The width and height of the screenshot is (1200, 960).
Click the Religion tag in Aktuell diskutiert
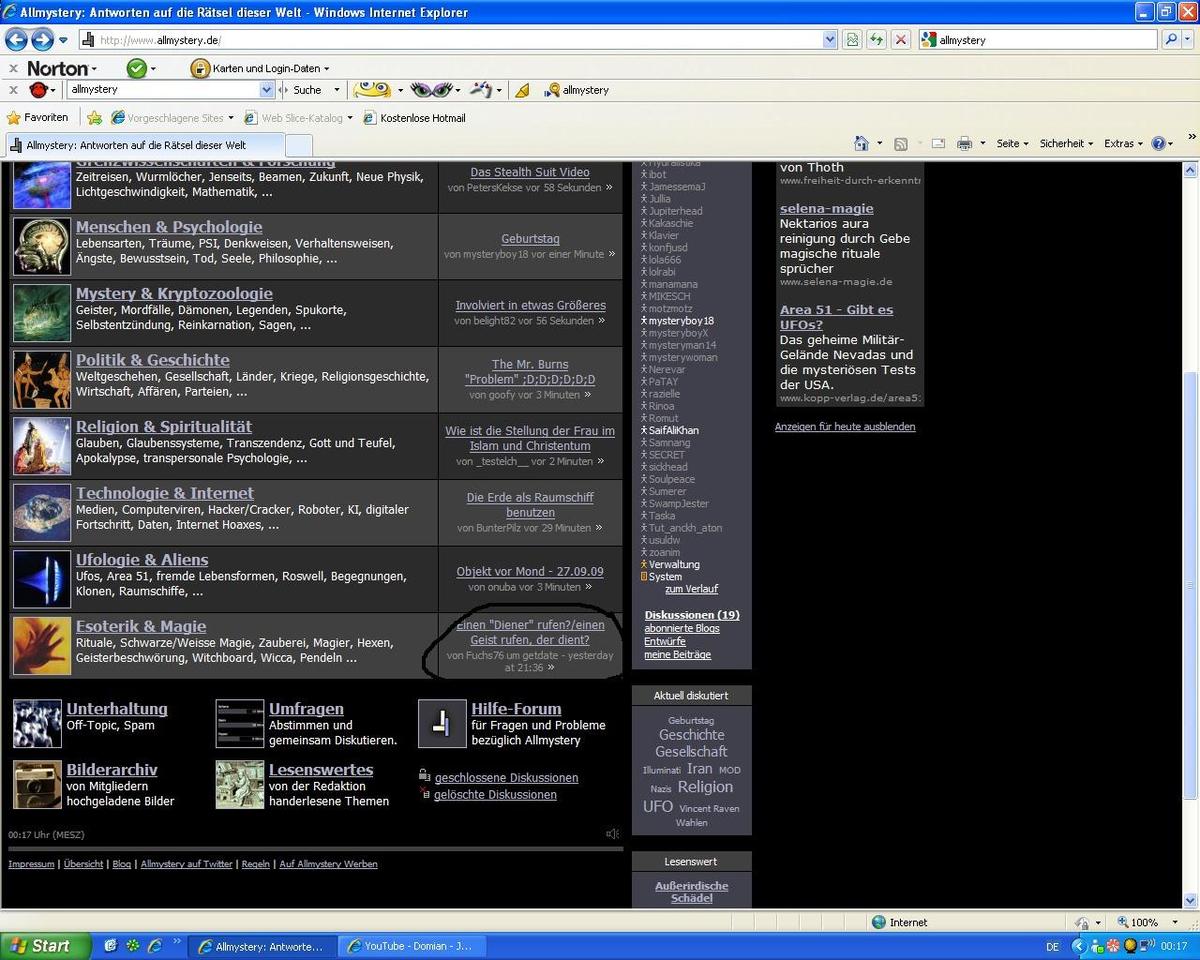pos(705,787)
